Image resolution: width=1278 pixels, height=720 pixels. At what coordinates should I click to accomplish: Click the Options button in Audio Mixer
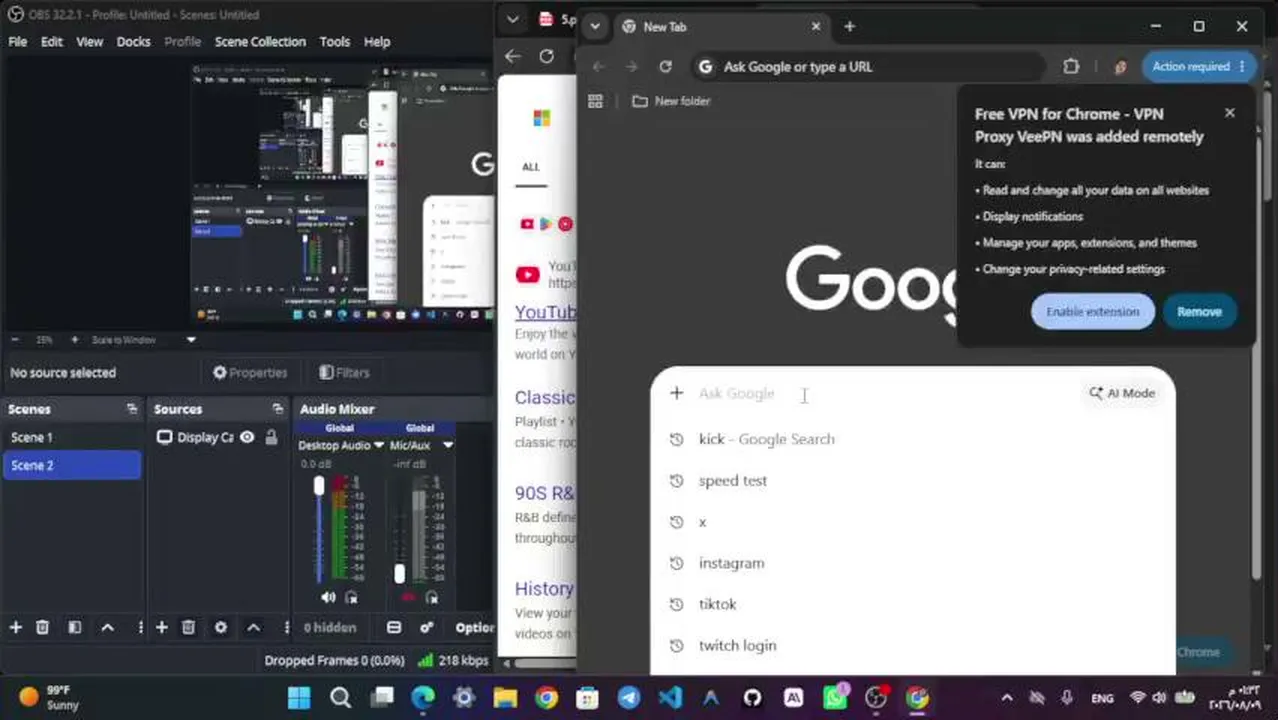point(474,628)
